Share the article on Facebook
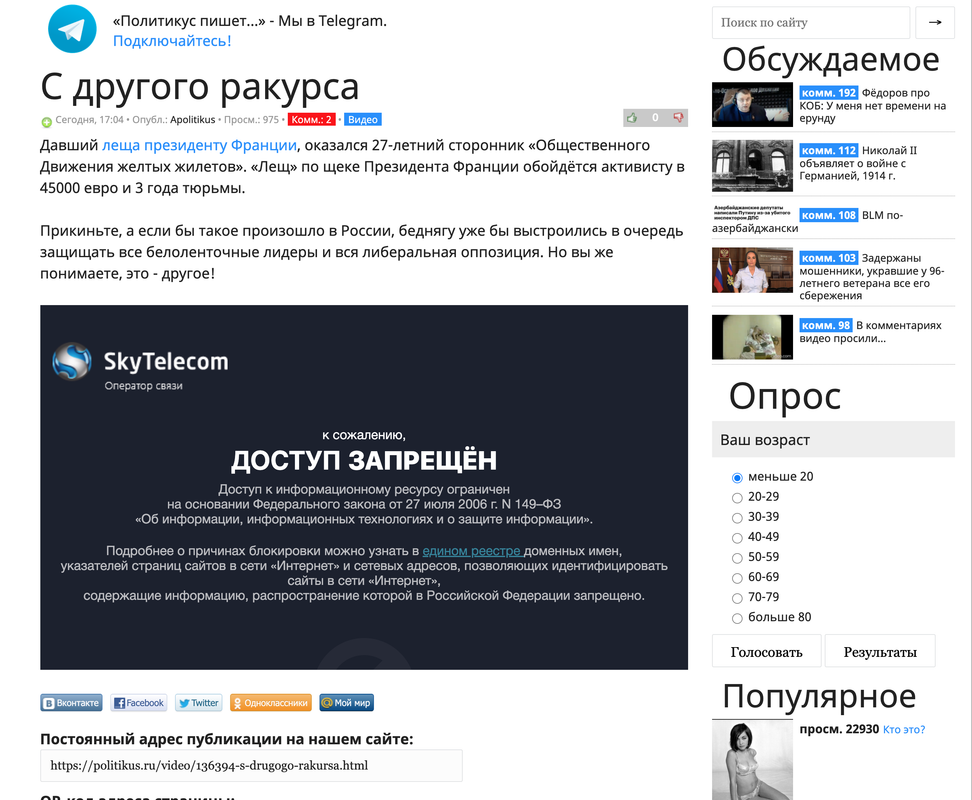Image resolution: width=972 pixels, height=800 pixels. [x=139, y=703]
